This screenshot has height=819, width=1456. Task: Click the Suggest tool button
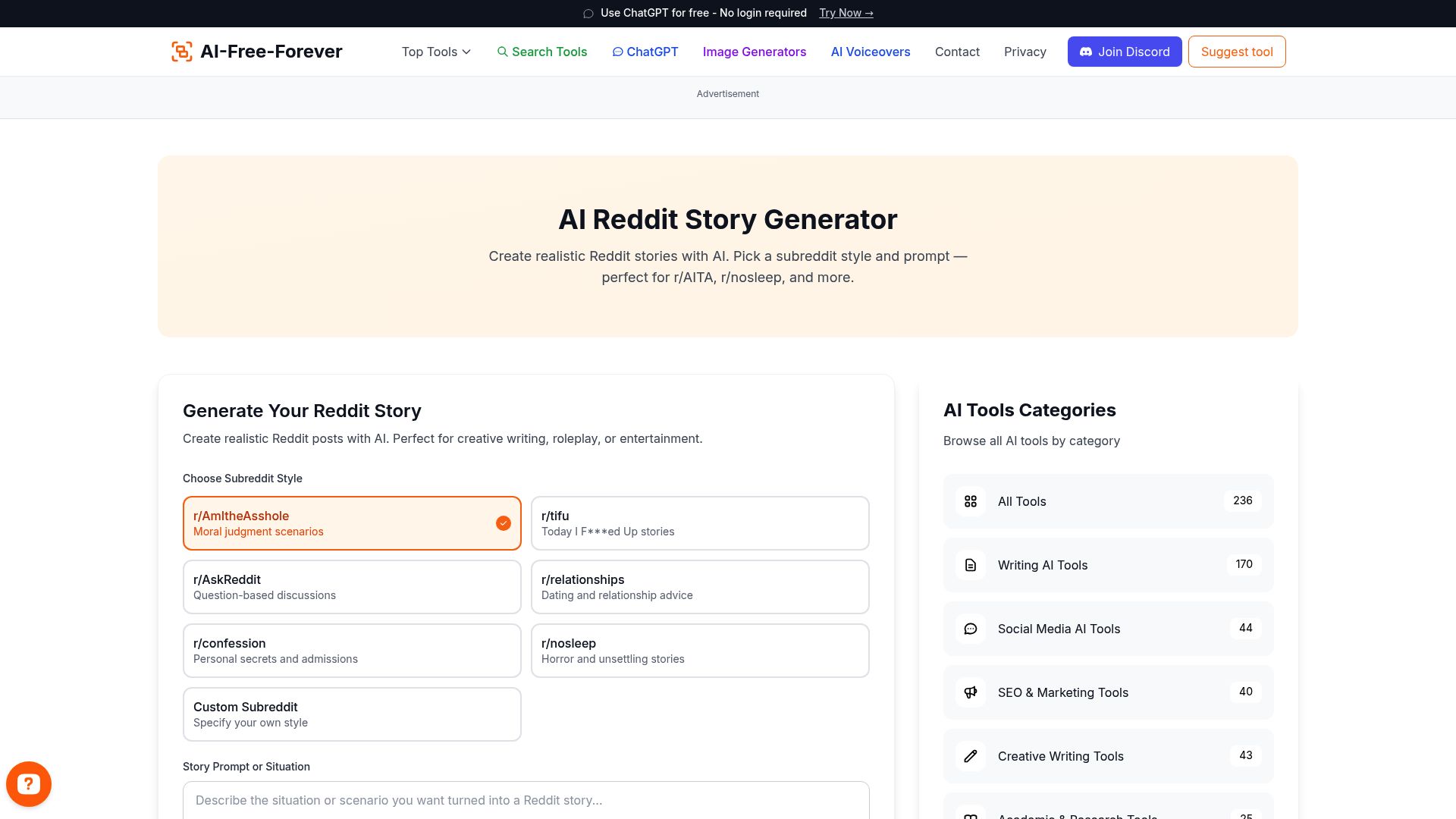coord(1236,52)
